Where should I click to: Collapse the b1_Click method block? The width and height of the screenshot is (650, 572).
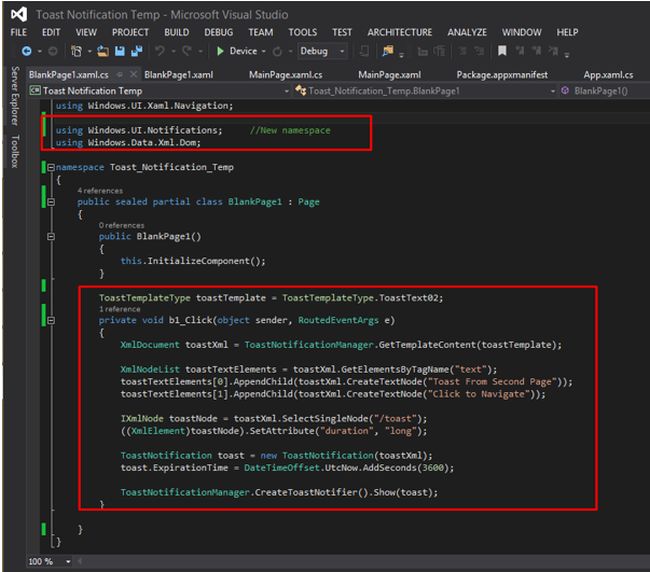tap(51, 320)
